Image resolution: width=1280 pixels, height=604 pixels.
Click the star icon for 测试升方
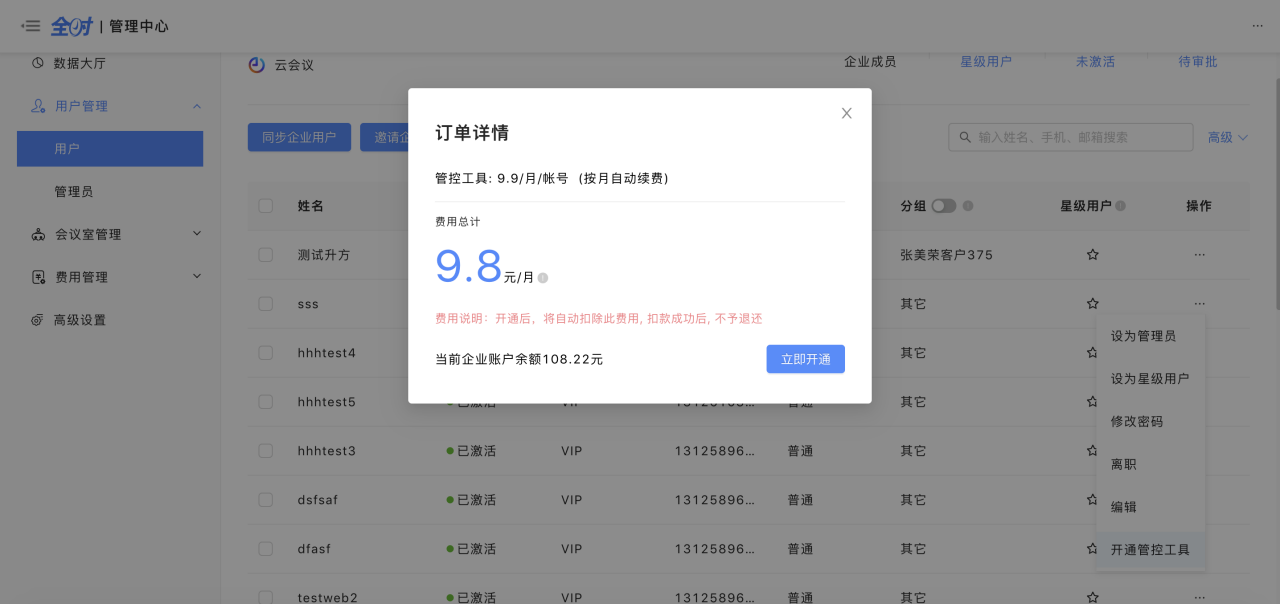(1092, 255)
